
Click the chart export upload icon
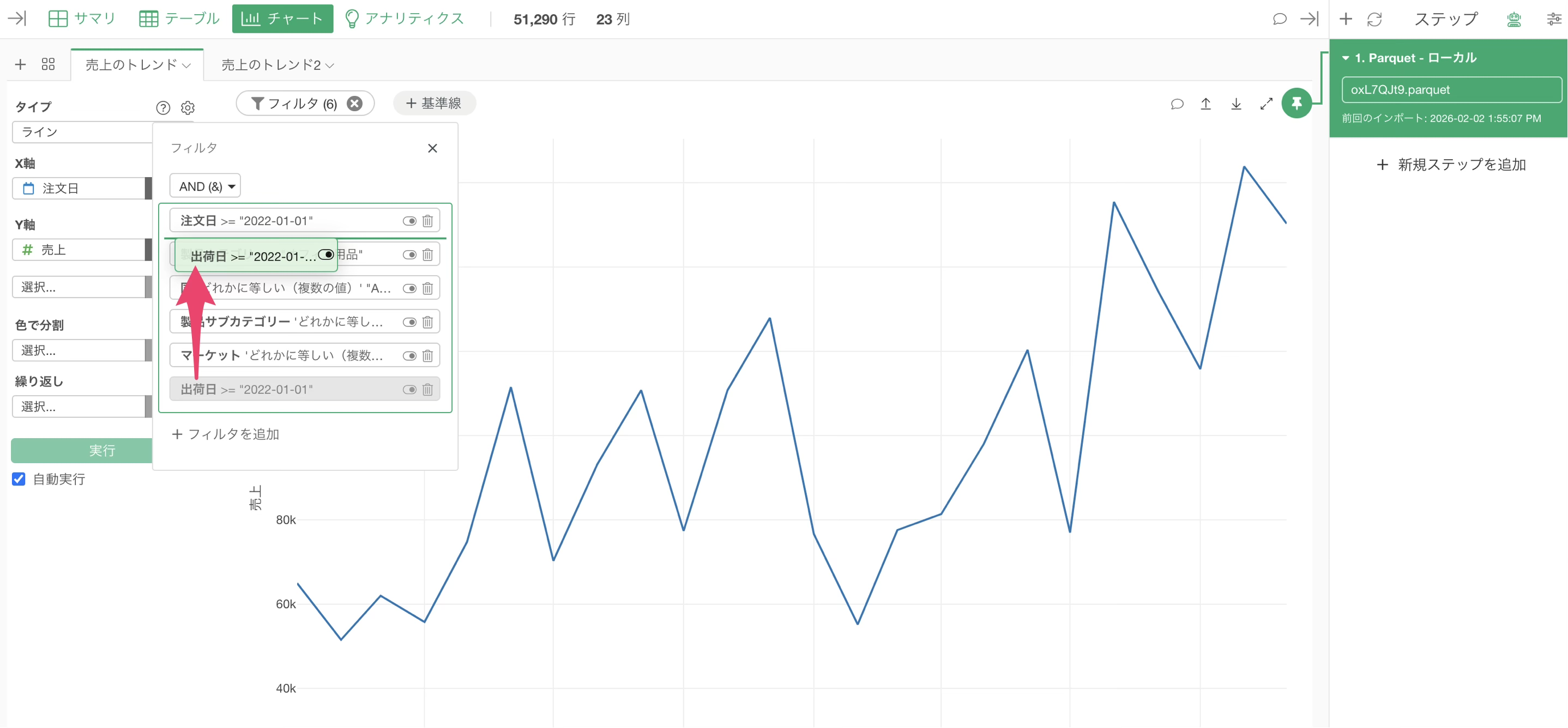(x=1205, y=104)
